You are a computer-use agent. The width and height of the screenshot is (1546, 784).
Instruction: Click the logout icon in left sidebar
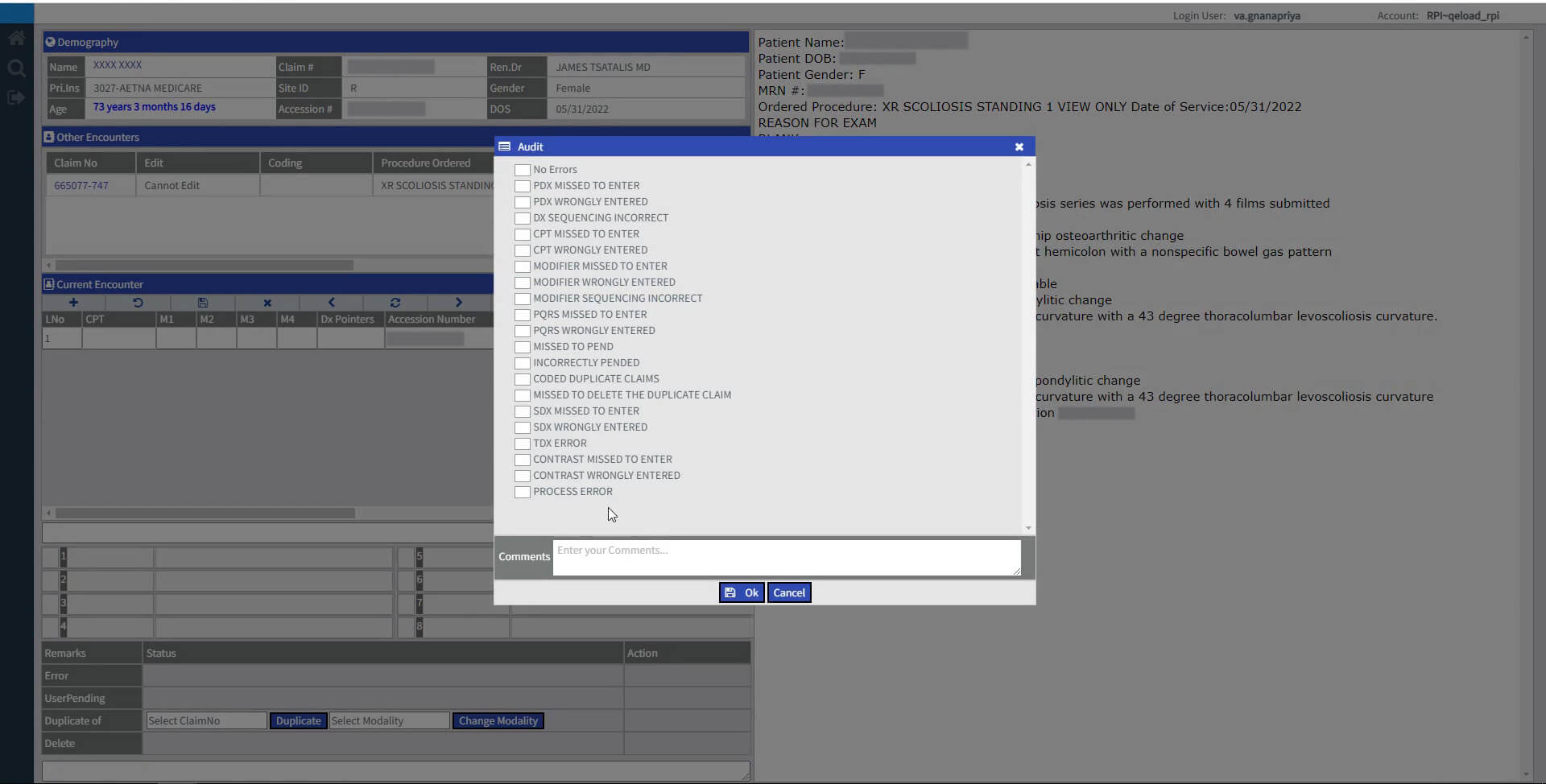16,97
